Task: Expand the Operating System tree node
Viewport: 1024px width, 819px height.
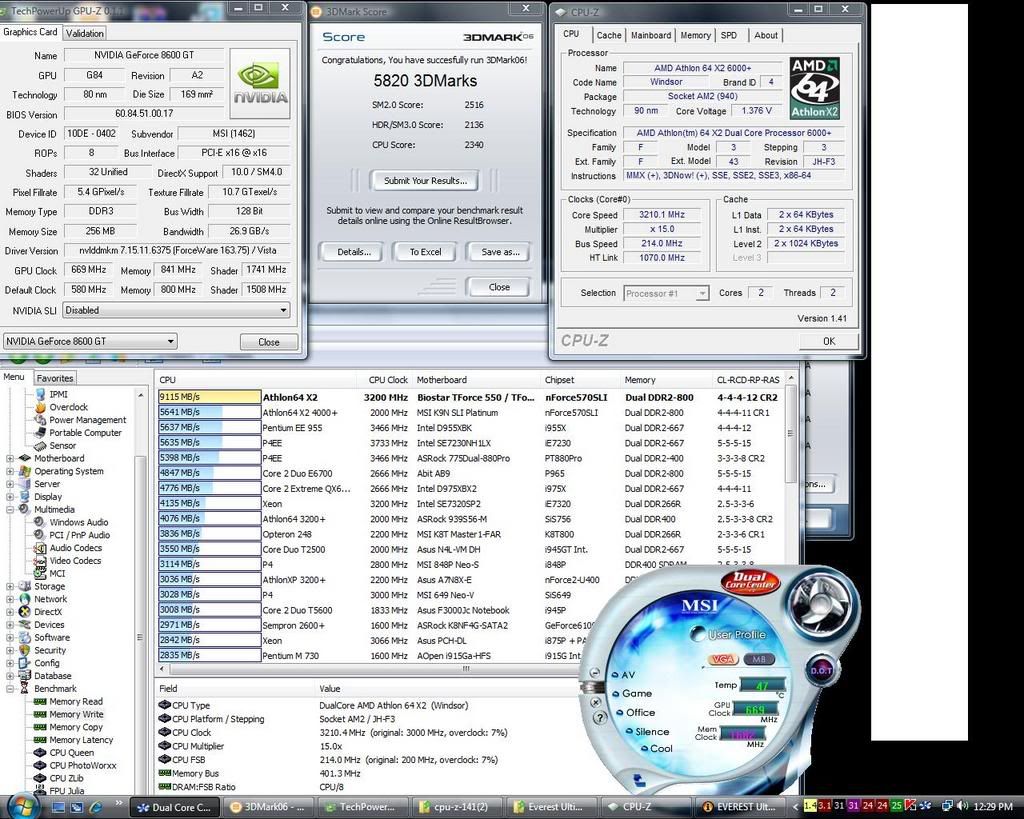Action: click(x=10, y=471)
